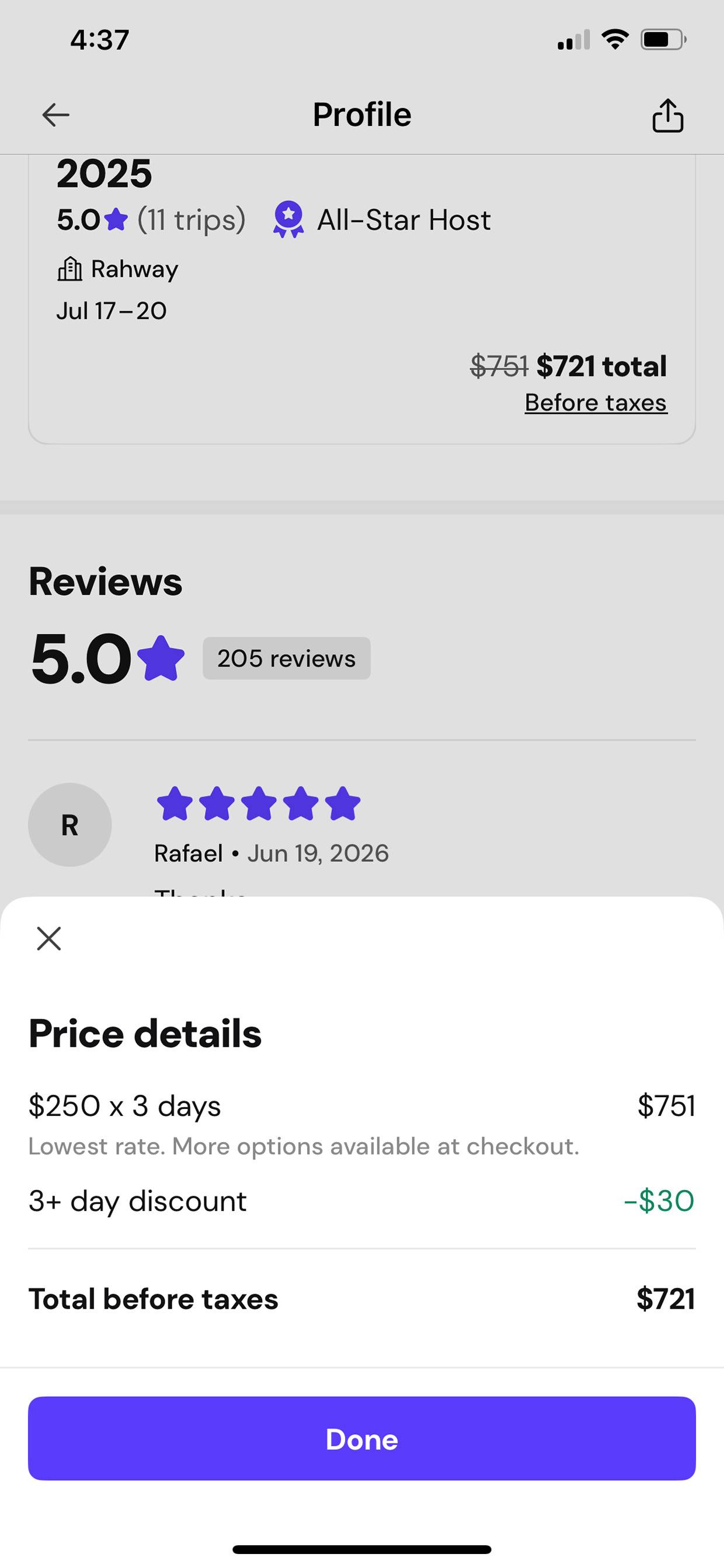
Task: Tap the Reviews section heading
Action: [x=105, y=581]
